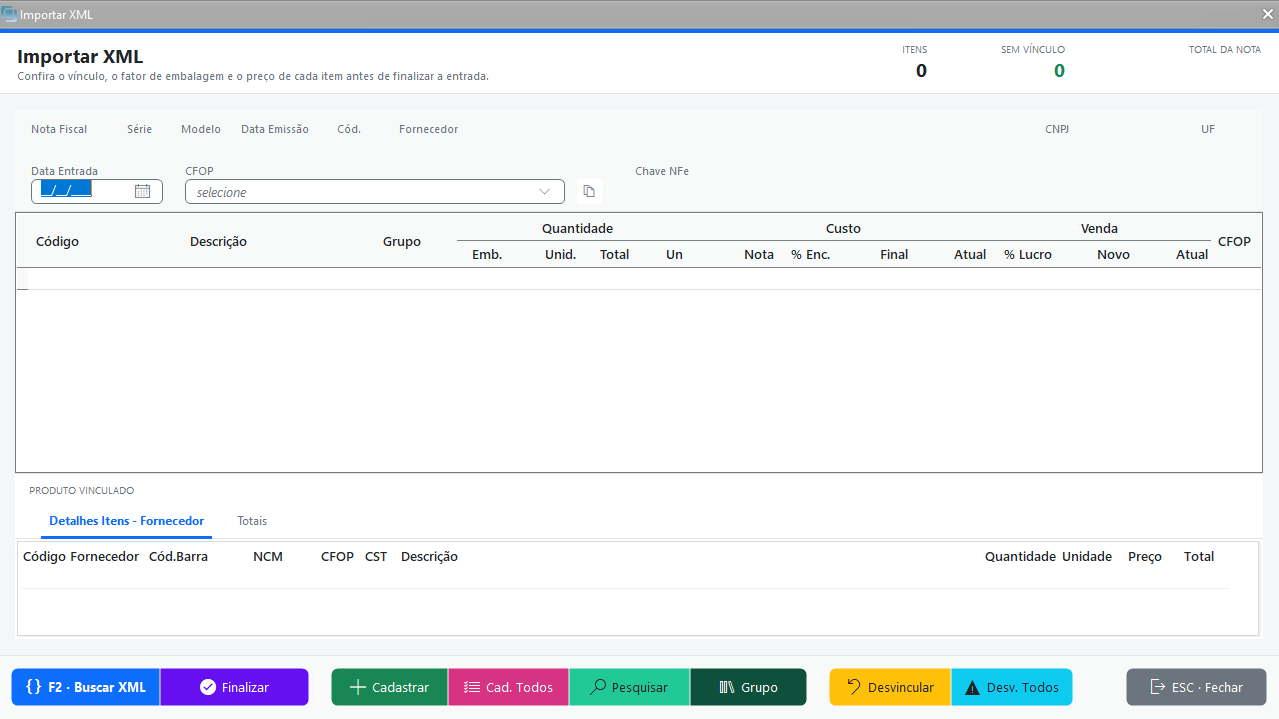Click the Grupo column header
This screenshot has height=719, width=1279.
coord(402,242)
